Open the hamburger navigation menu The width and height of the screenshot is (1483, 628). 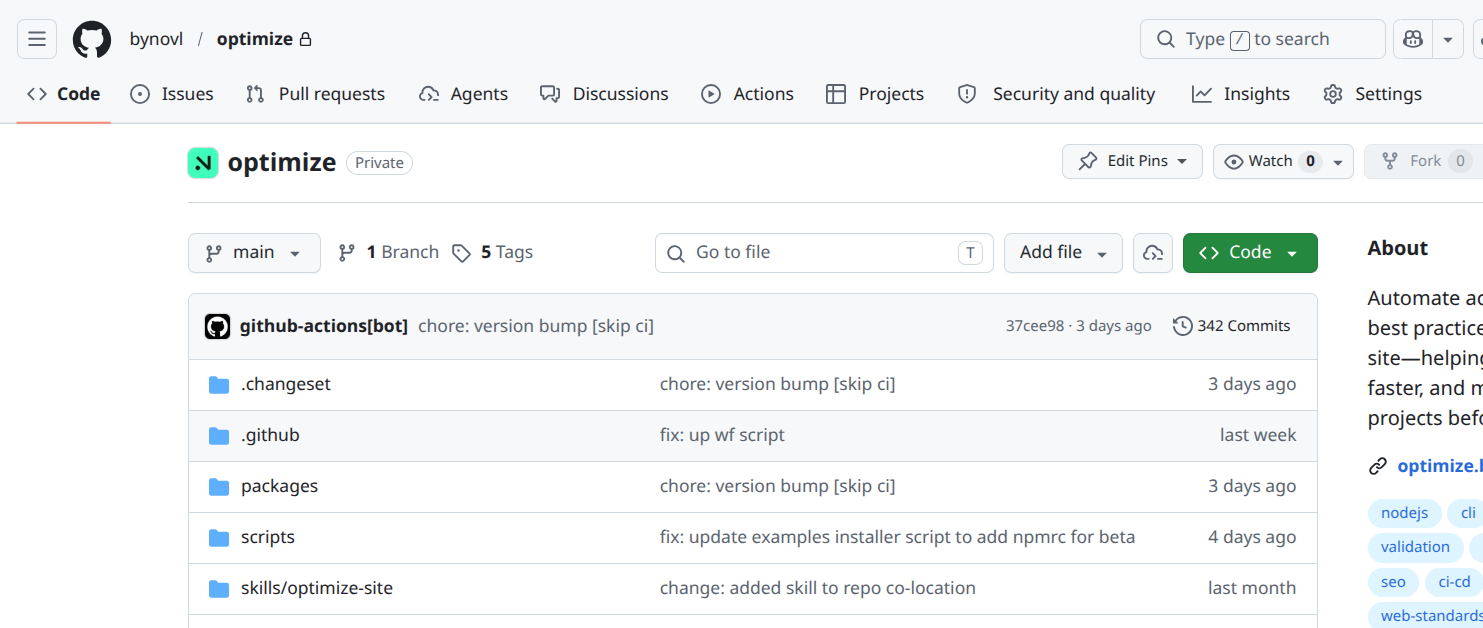coord(37,39)
